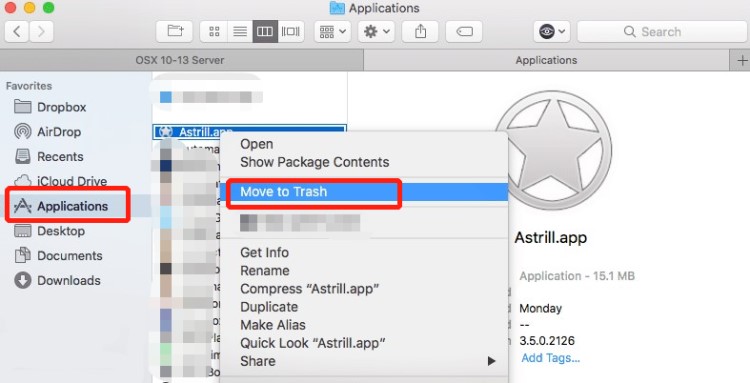Expand the Share submenu
The width and height of the screenshot is (750, 383).
point(364,361)
